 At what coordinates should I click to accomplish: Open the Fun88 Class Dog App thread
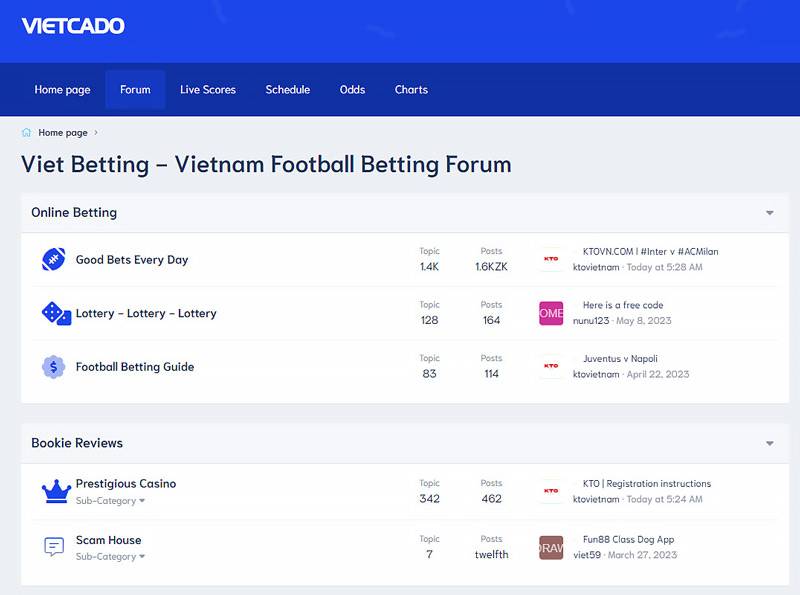pyautogui.click(x=628, y=539)
